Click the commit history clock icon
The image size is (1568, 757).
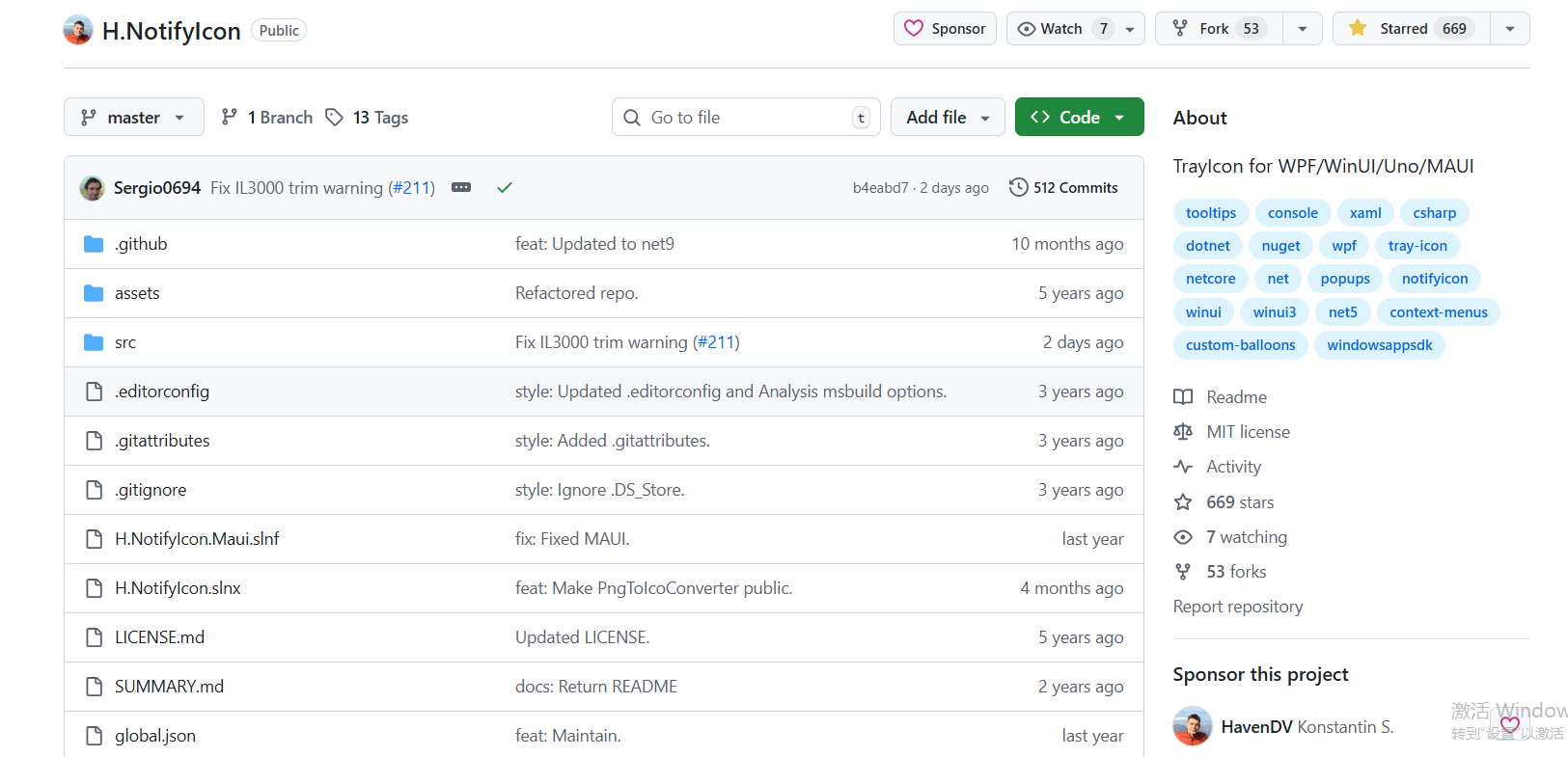(1018, 187)
